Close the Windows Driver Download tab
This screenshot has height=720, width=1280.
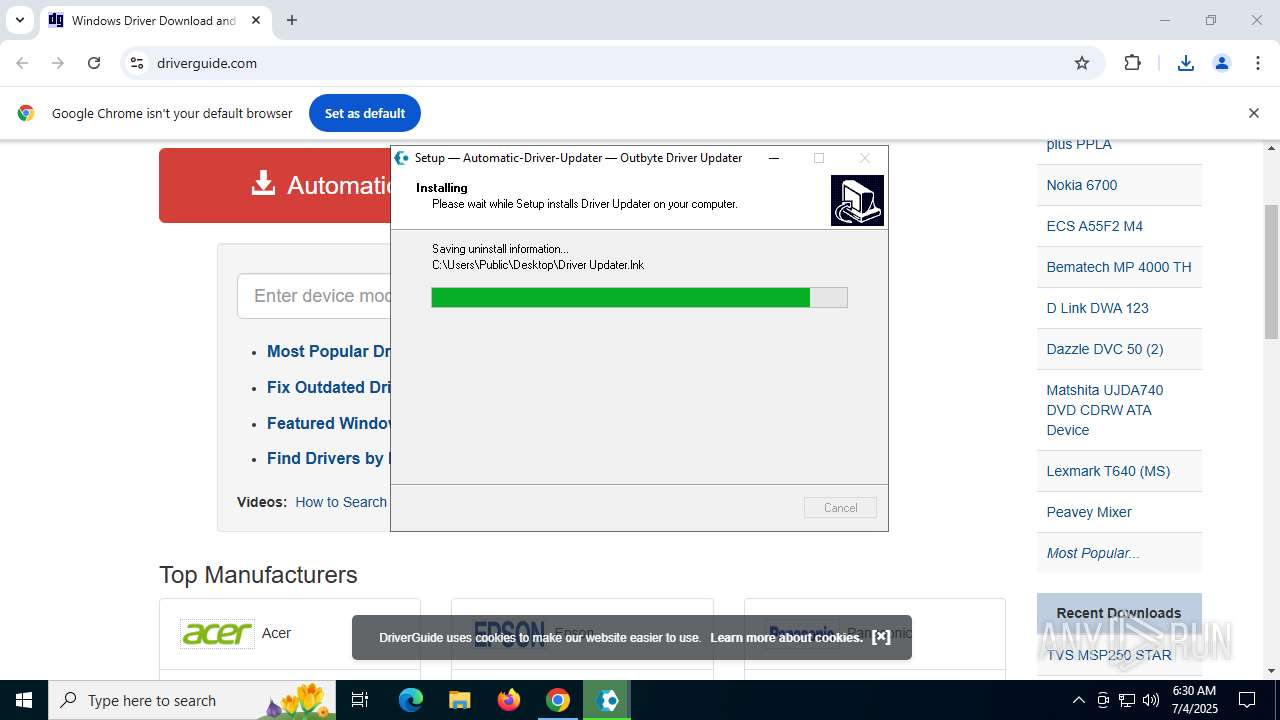coord(256,20)
